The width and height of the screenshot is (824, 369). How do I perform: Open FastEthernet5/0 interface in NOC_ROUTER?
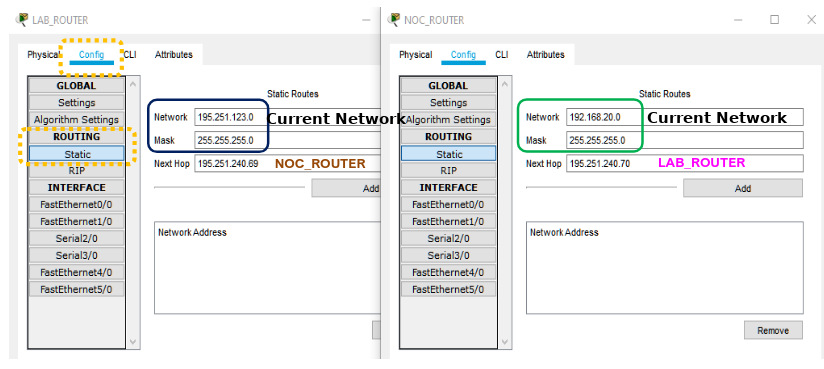coord(448,289)
